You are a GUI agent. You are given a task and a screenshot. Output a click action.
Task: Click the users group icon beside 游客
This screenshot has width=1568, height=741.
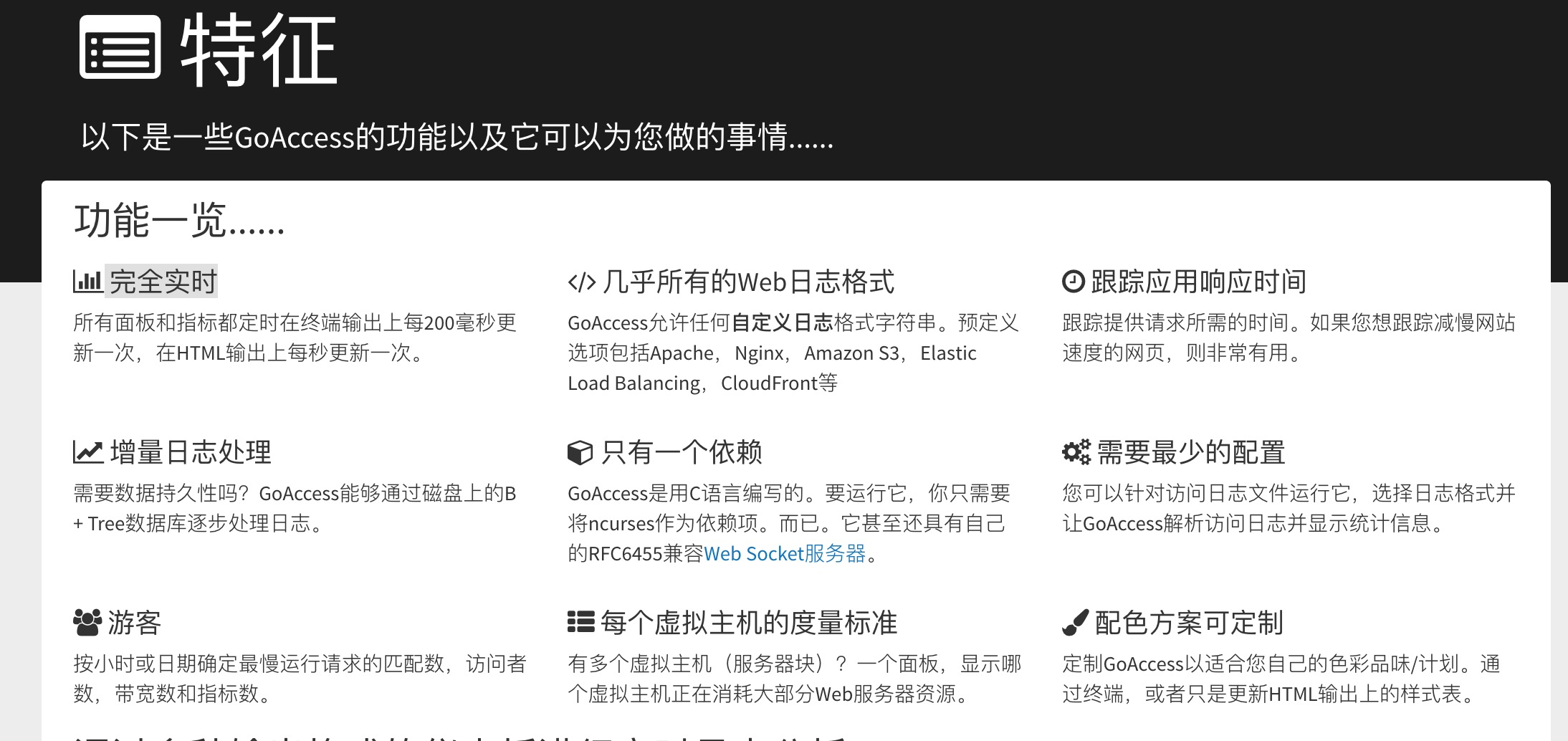point(87,623)
